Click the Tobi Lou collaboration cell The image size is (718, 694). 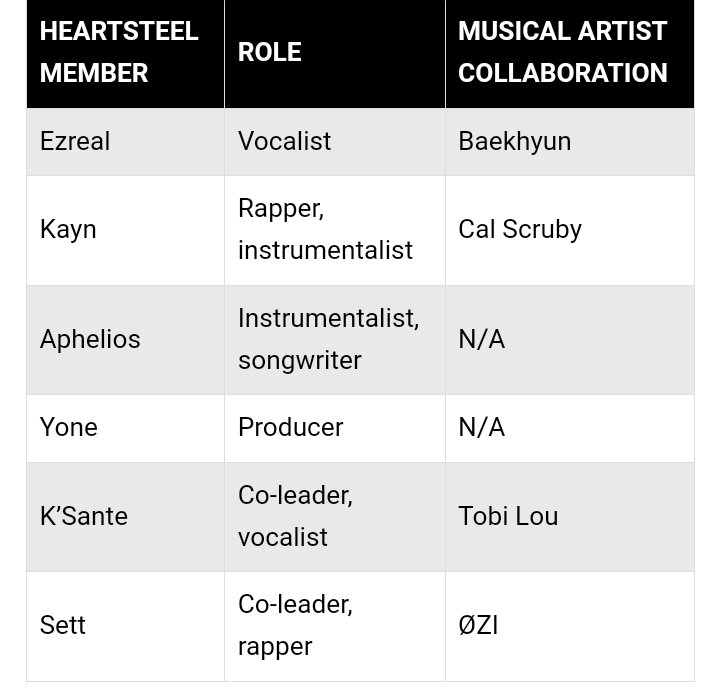click(508, 516)
